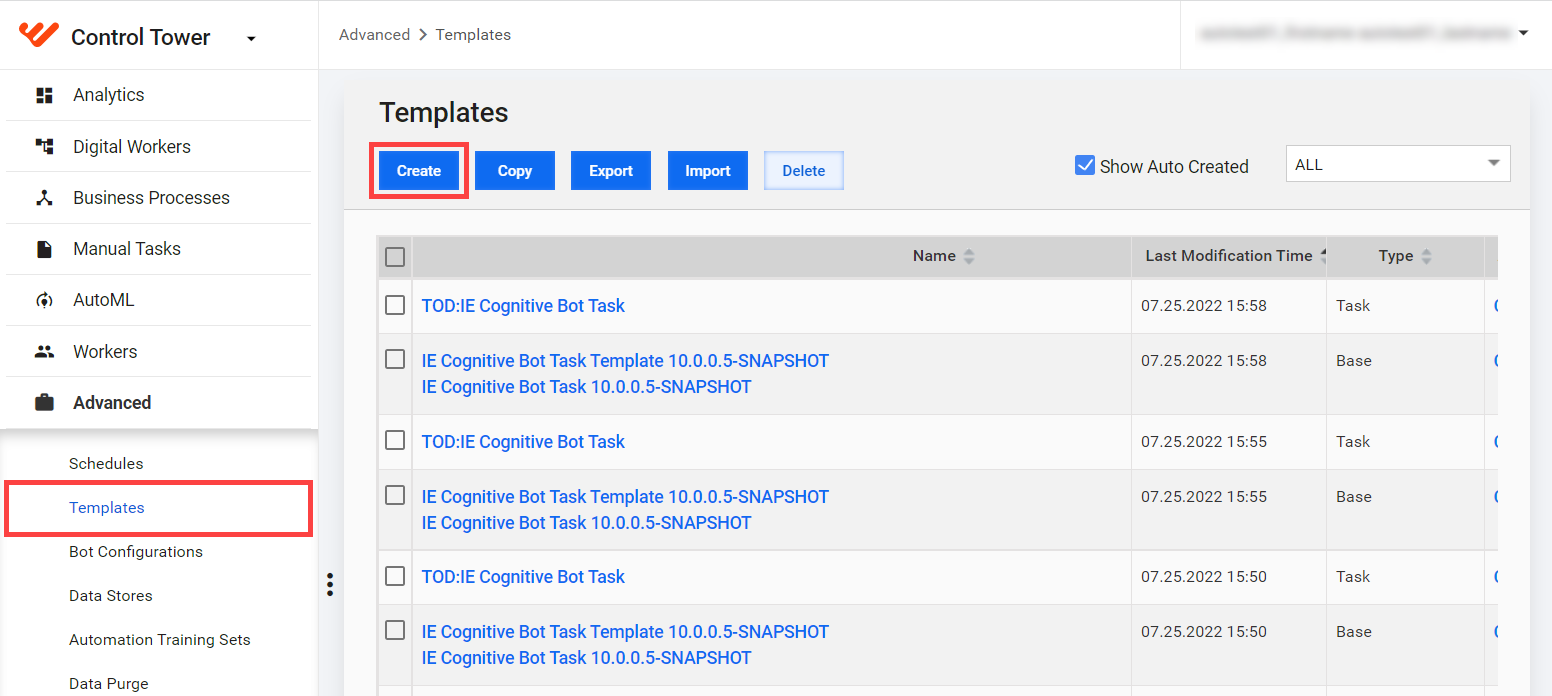1552x696 pixels.
Task: Open TOD:IE Cognitive Bot Task modified 15:55
Action: (x=523, y=442)
